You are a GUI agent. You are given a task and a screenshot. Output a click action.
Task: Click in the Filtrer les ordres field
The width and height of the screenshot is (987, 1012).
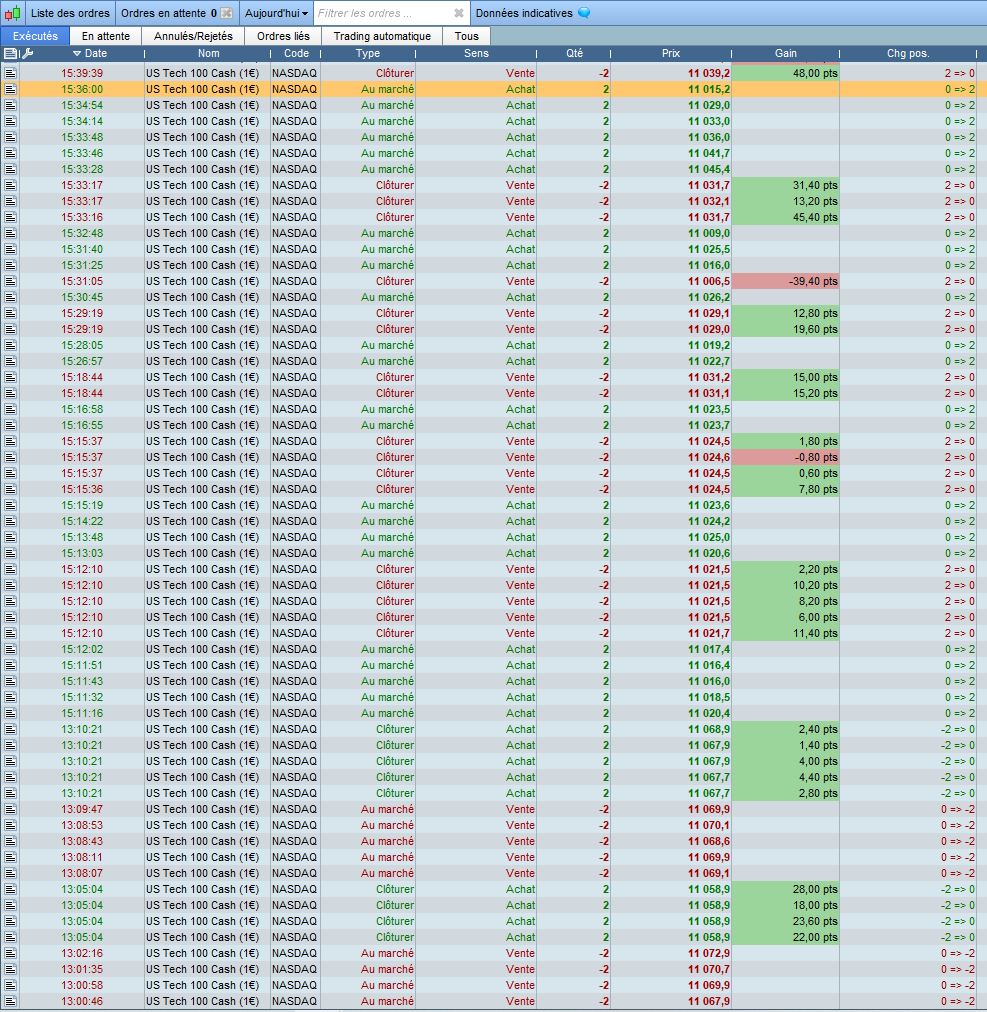(x=383, y=13)
